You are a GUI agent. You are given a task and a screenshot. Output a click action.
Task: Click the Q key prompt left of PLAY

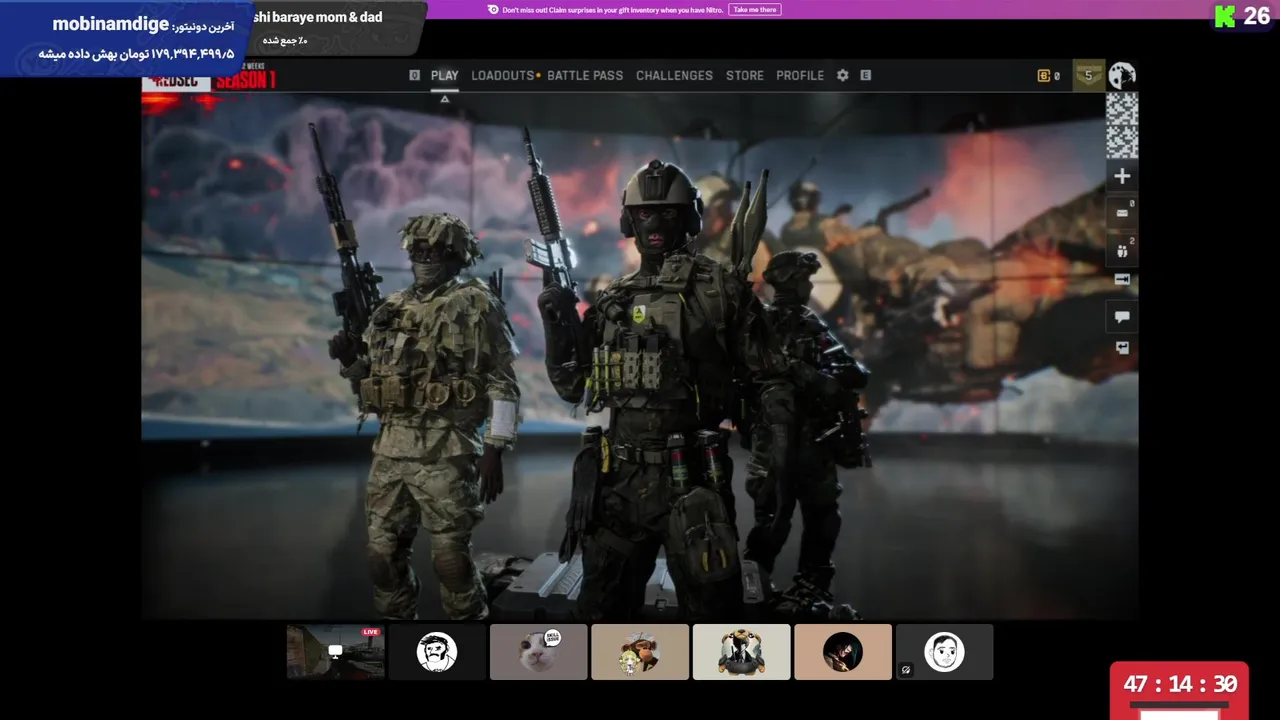pyautogui.click(x=414, y=75)
